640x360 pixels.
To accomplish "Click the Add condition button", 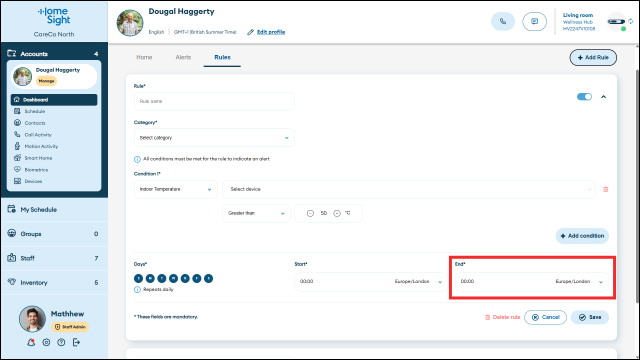I will (x=582, y=236).
